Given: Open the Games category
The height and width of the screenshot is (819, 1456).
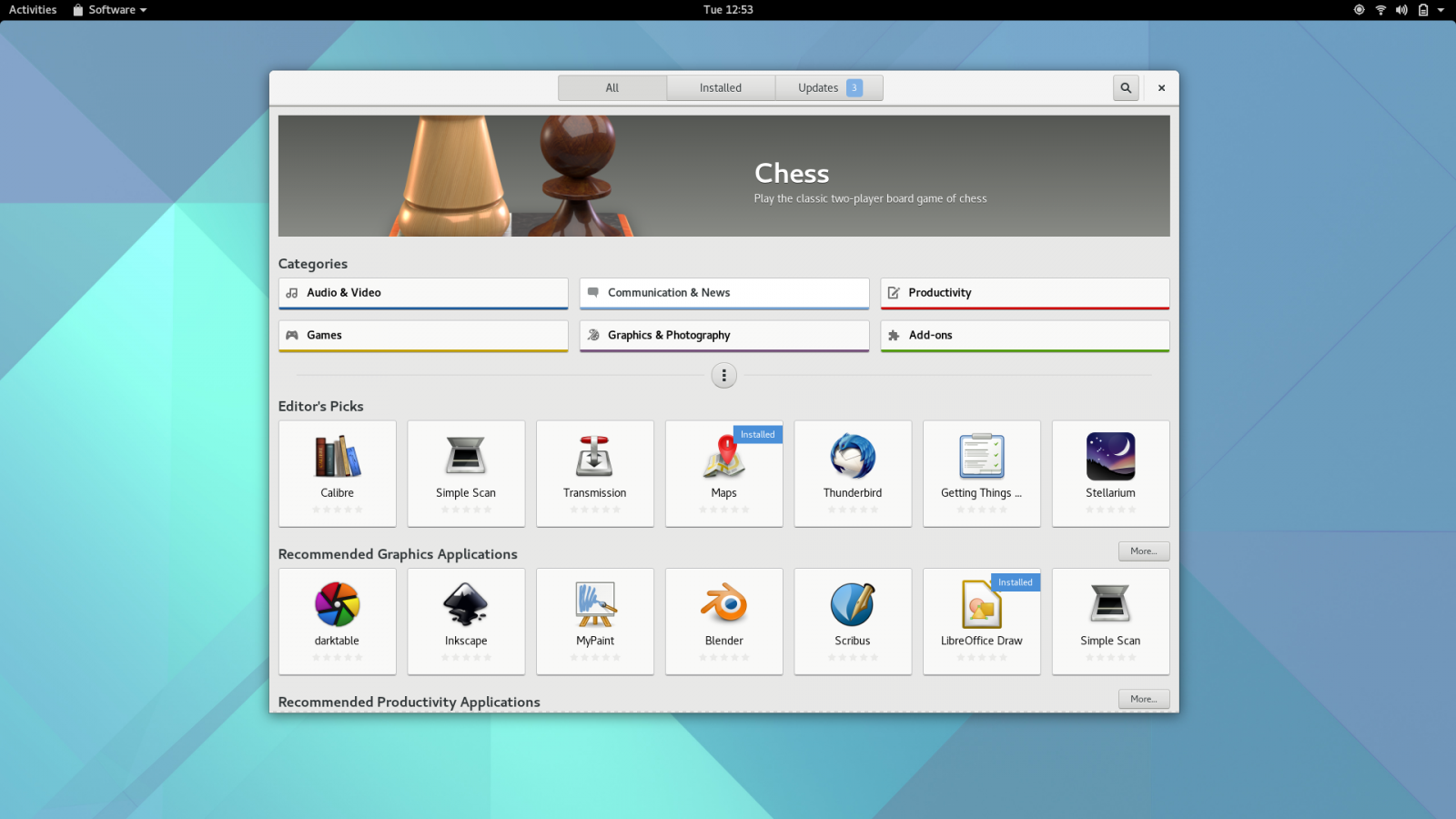Looking at the screenshot, I should tap(422, 335).
